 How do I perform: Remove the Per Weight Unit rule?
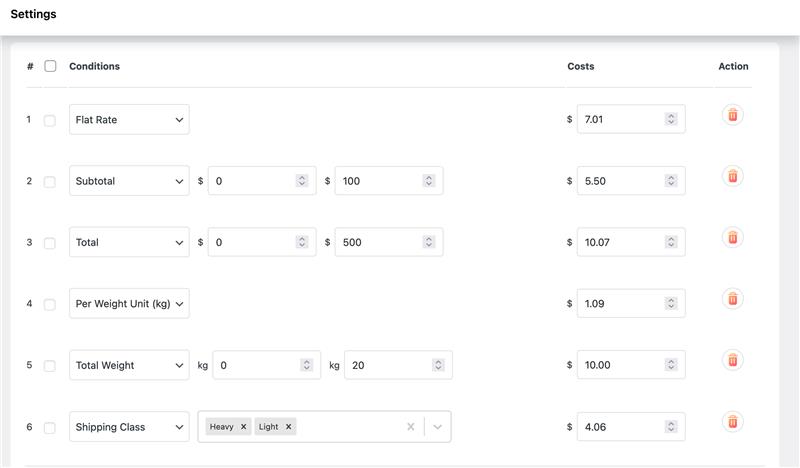tap(733, 299)
